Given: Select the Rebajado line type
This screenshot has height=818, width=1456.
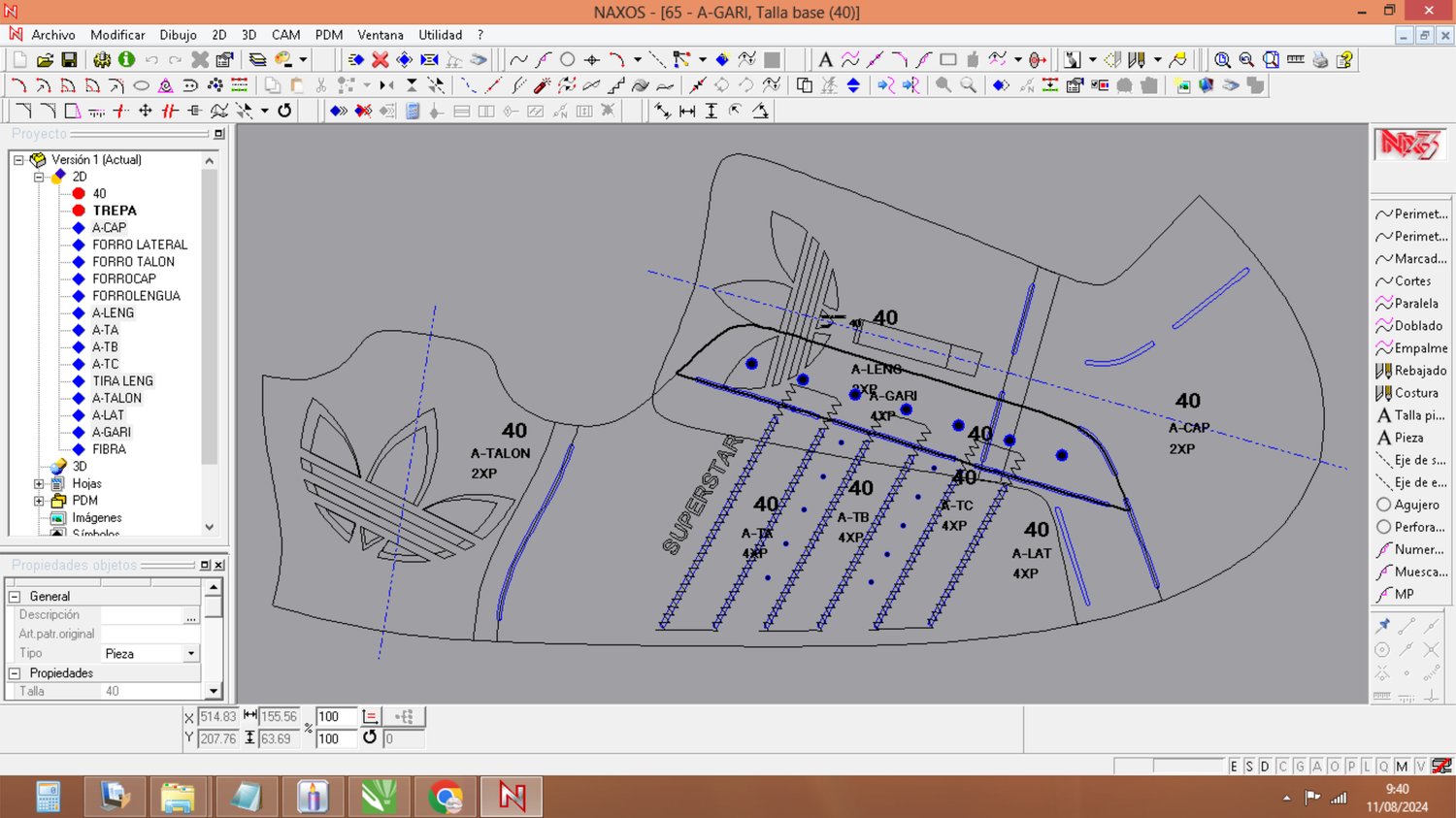Looking at the screenshot, I should coord(1411,371).
